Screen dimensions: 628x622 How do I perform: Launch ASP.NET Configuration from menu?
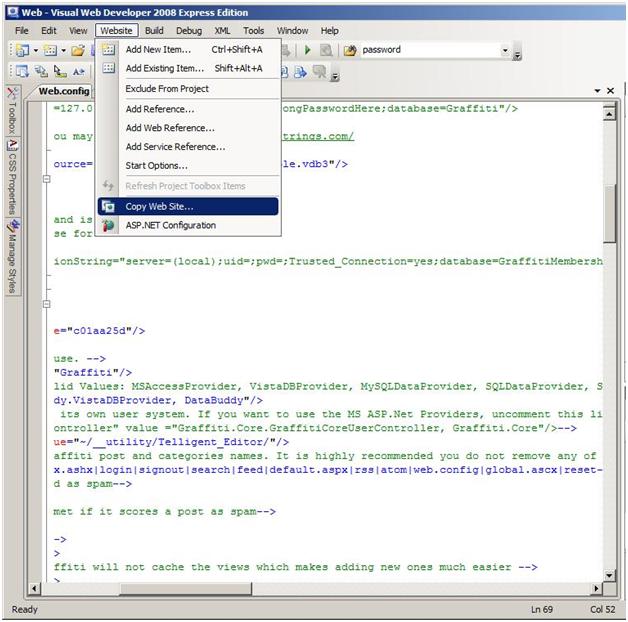pyautogui.click(x=188, y=225)
